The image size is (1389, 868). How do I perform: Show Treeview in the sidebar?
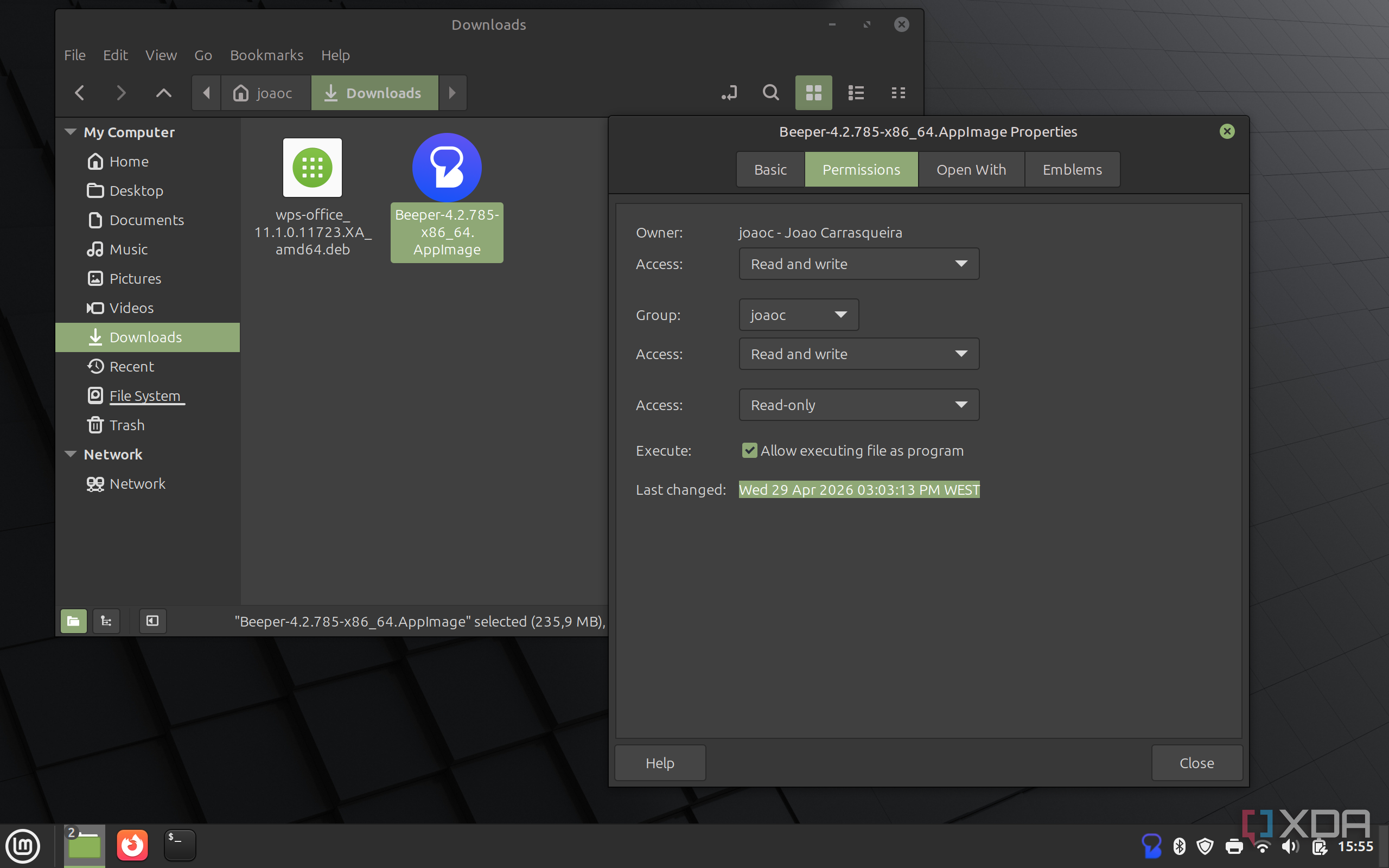(106, 621)
